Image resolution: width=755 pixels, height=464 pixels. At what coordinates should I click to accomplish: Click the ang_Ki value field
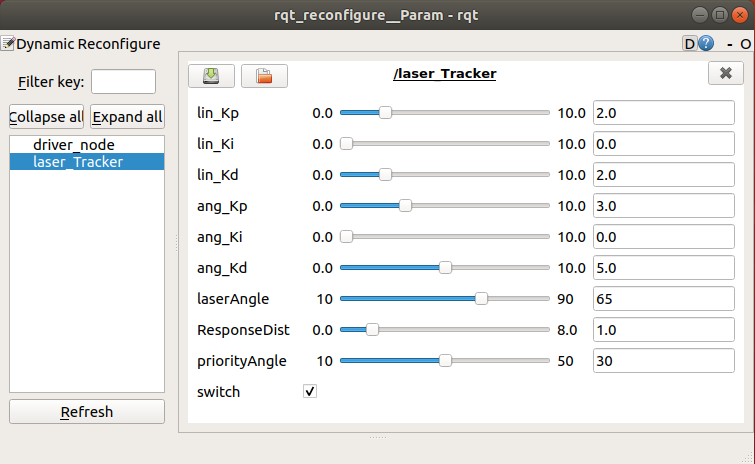coord(664,236)
